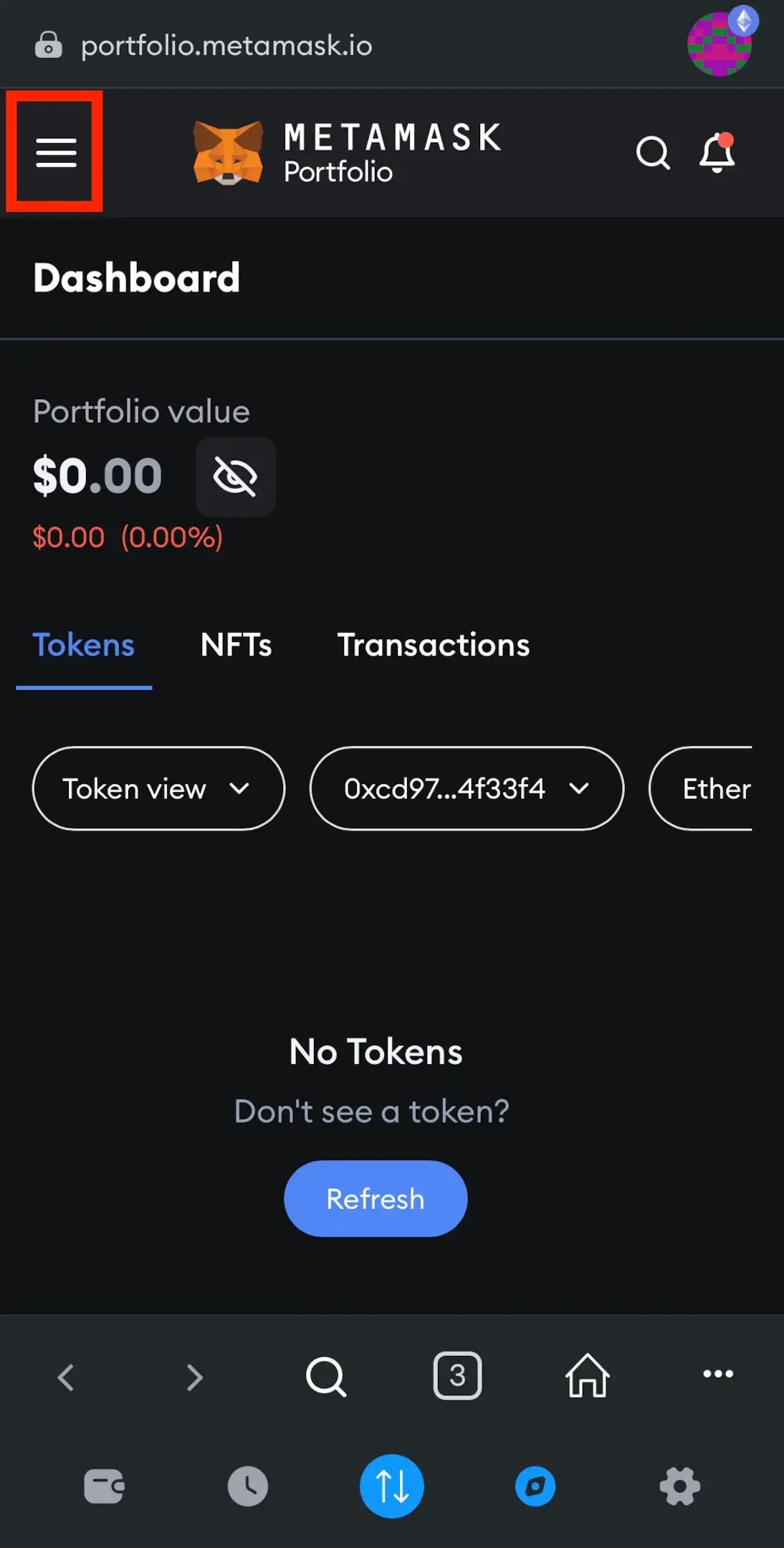784x1548 pixels.
Task: Open the wallet tab in bottom bar
Action: [104, 1486]
